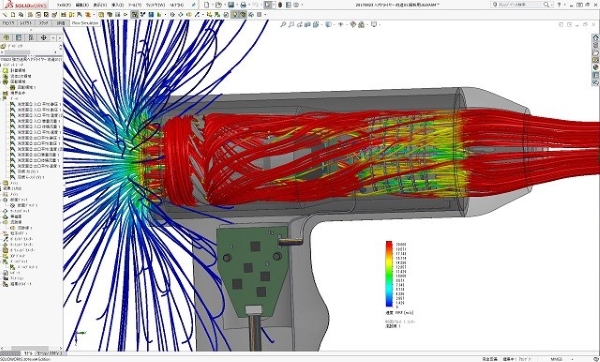Open the Appearances color ball in task pane
Viewport: 600px width, 362px height.
pos(595,67)
